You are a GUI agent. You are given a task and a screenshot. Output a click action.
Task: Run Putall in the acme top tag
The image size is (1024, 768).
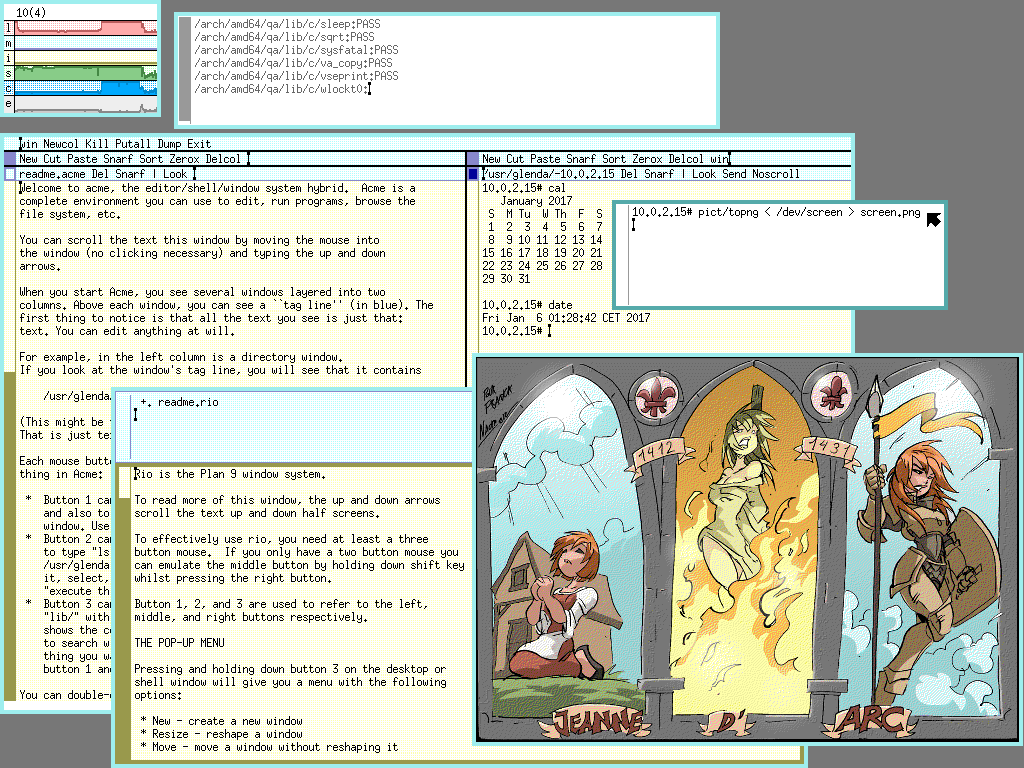[133, 144]
